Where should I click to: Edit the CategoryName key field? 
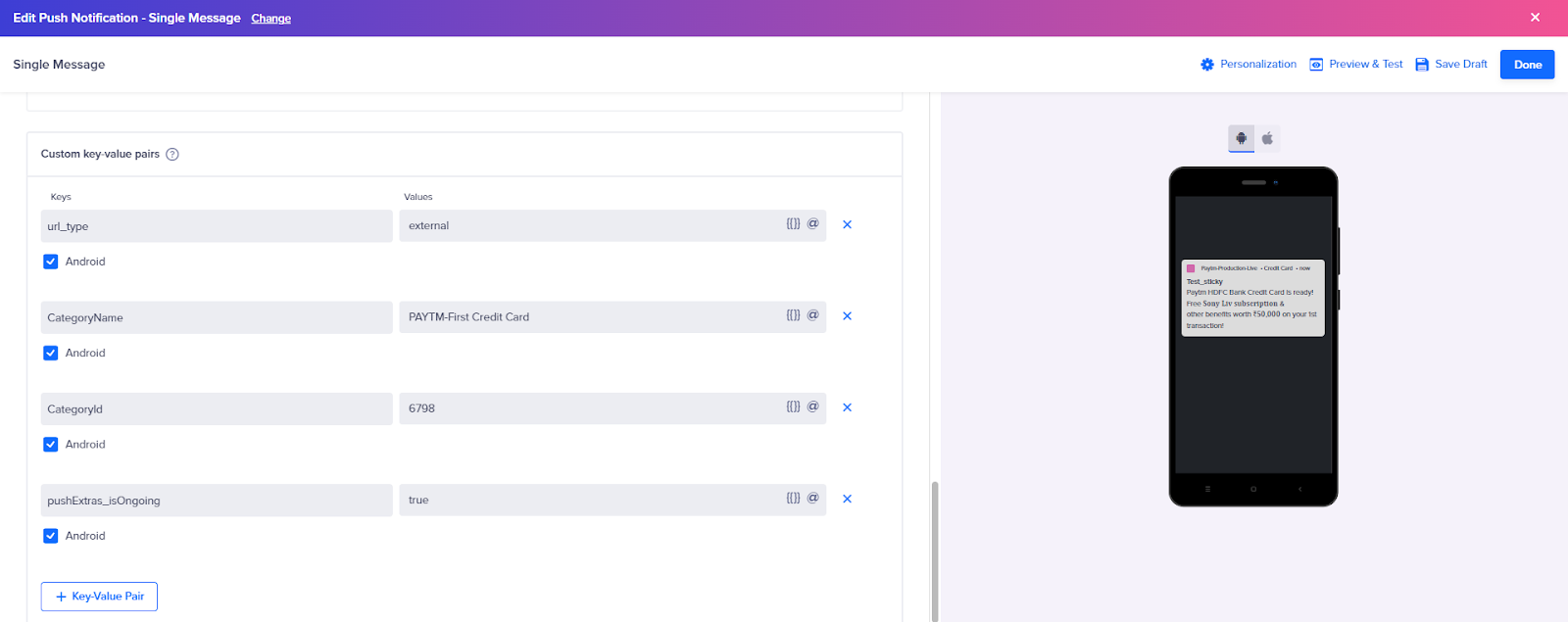coord(217,317)
